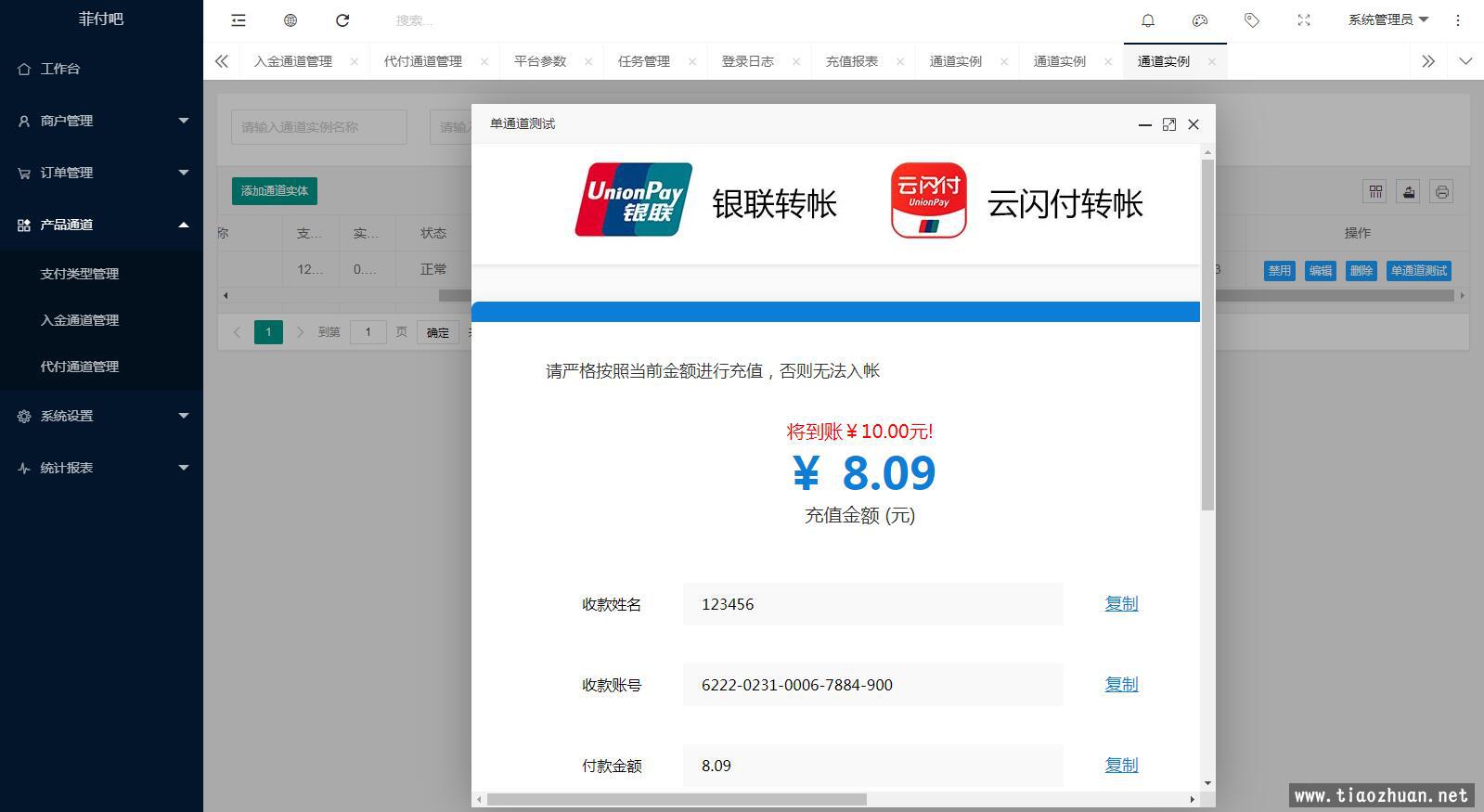Close the 单通道测试 dialog
Viewport: 1484px width, 812px height.
1194,124
